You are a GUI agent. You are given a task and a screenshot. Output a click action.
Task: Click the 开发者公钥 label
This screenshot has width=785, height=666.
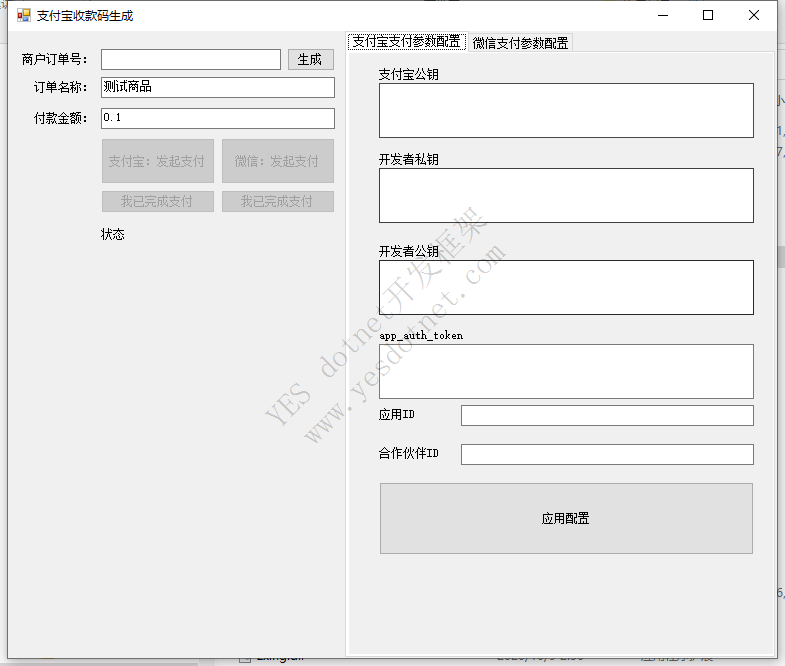409,251
